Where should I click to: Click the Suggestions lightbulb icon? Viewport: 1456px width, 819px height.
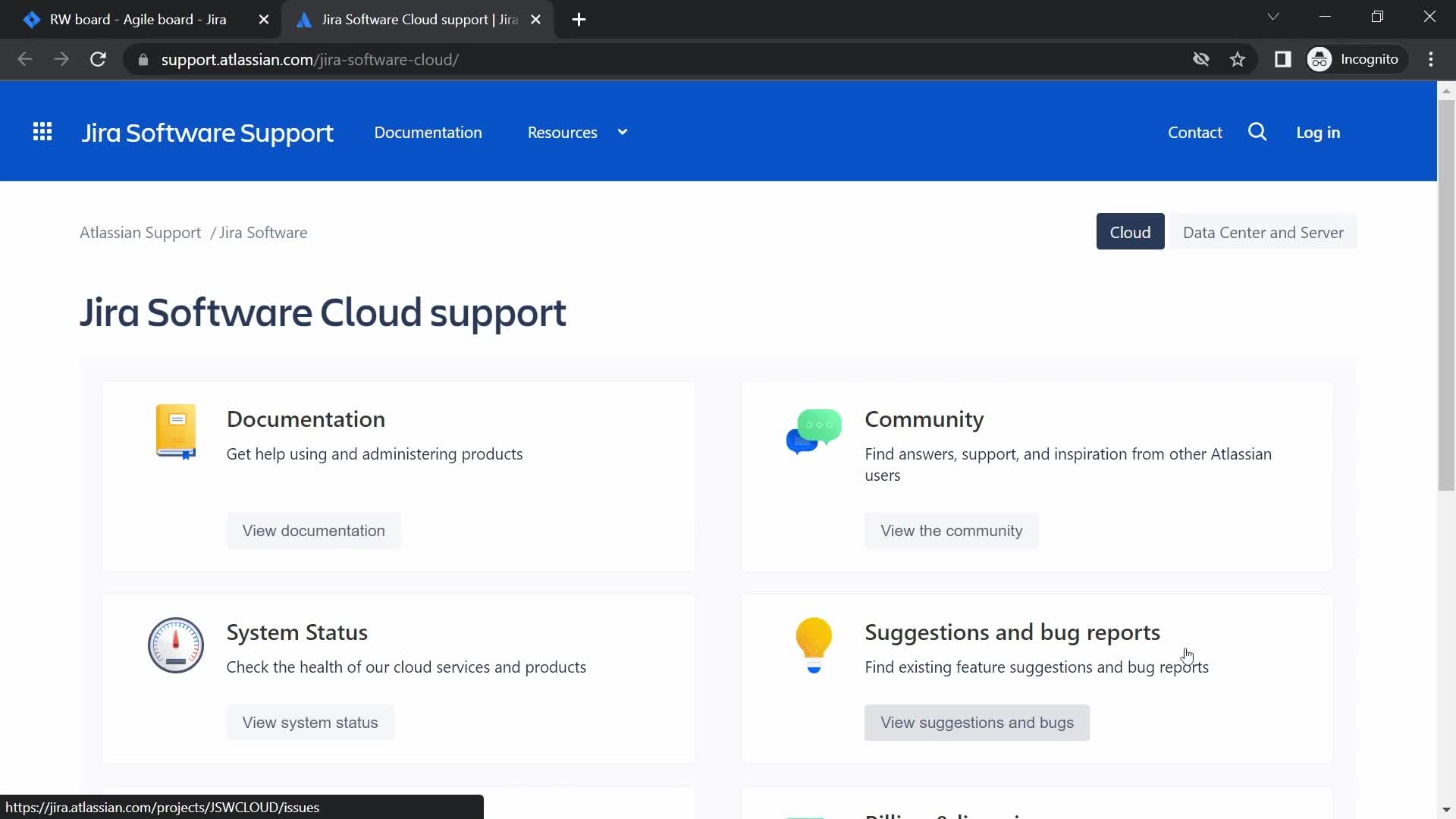click(814, 645)
